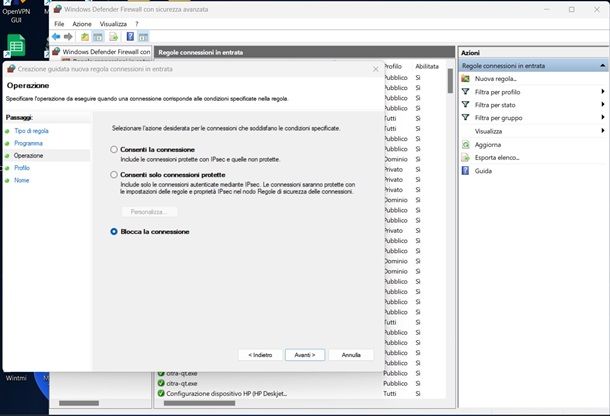
Task: Click the blue Back arrow in toolbar
Action: (56, 37)
